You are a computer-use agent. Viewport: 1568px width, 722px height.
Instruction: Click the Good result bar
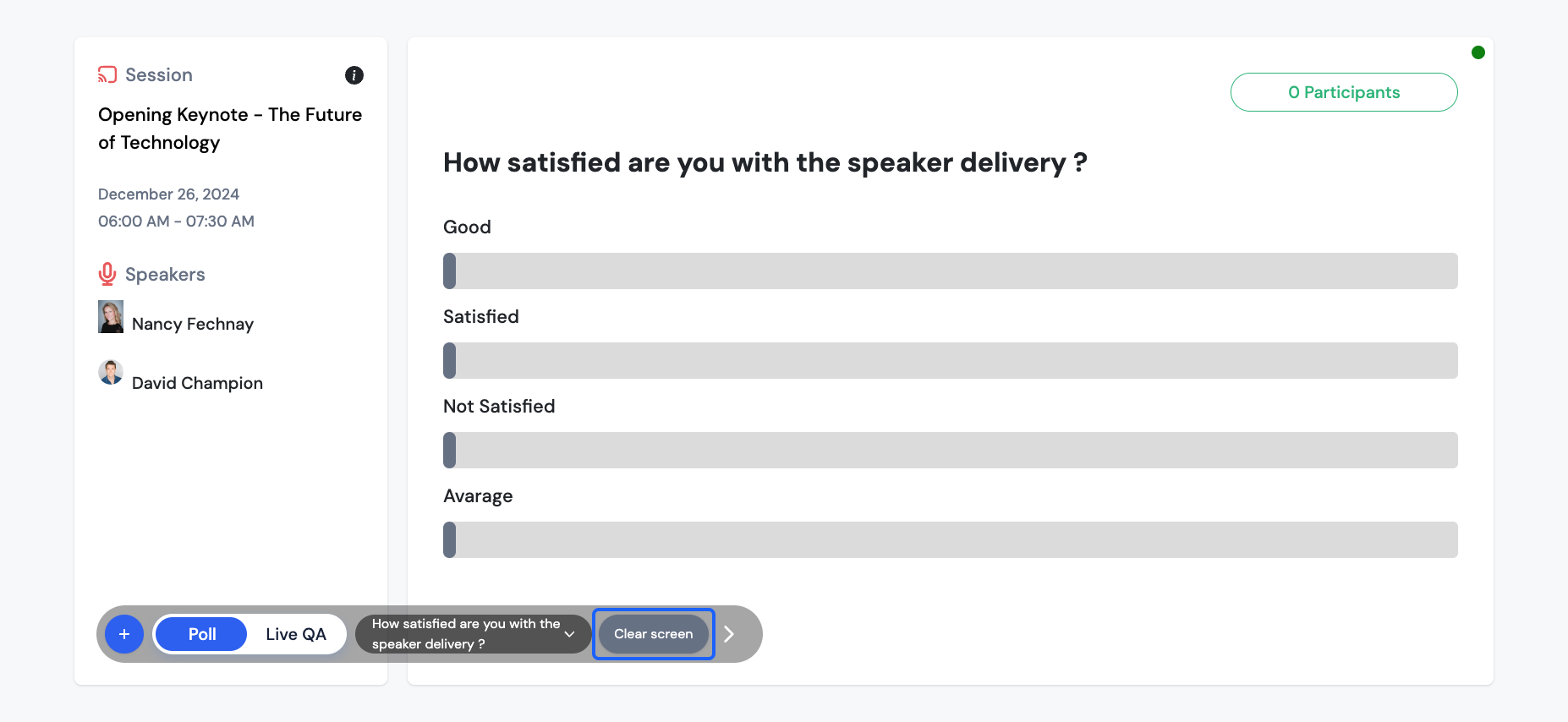(951, 271)
